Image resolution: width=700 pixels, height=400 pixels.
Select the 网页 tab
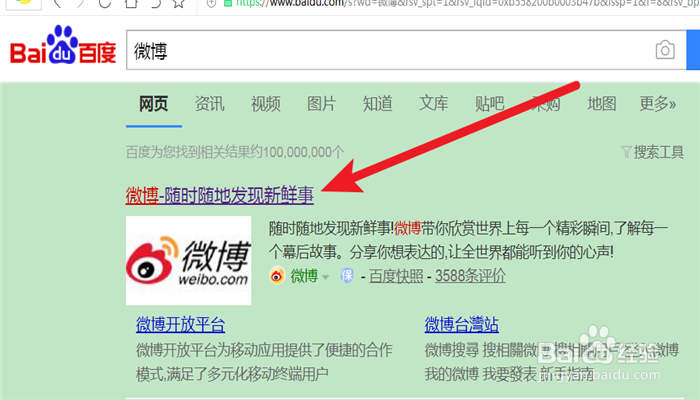coord(154,104)
